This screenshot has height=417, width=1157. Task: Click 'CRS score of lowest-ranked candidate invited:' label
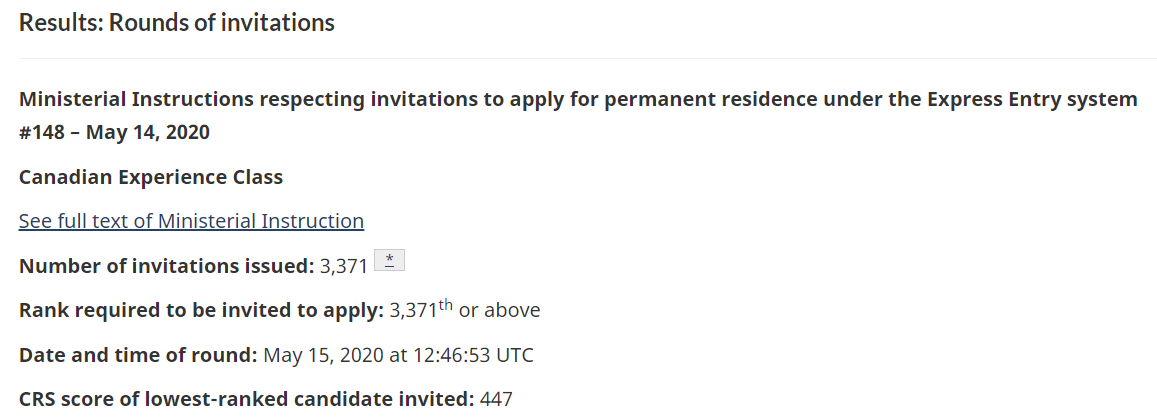coord(246,399)
